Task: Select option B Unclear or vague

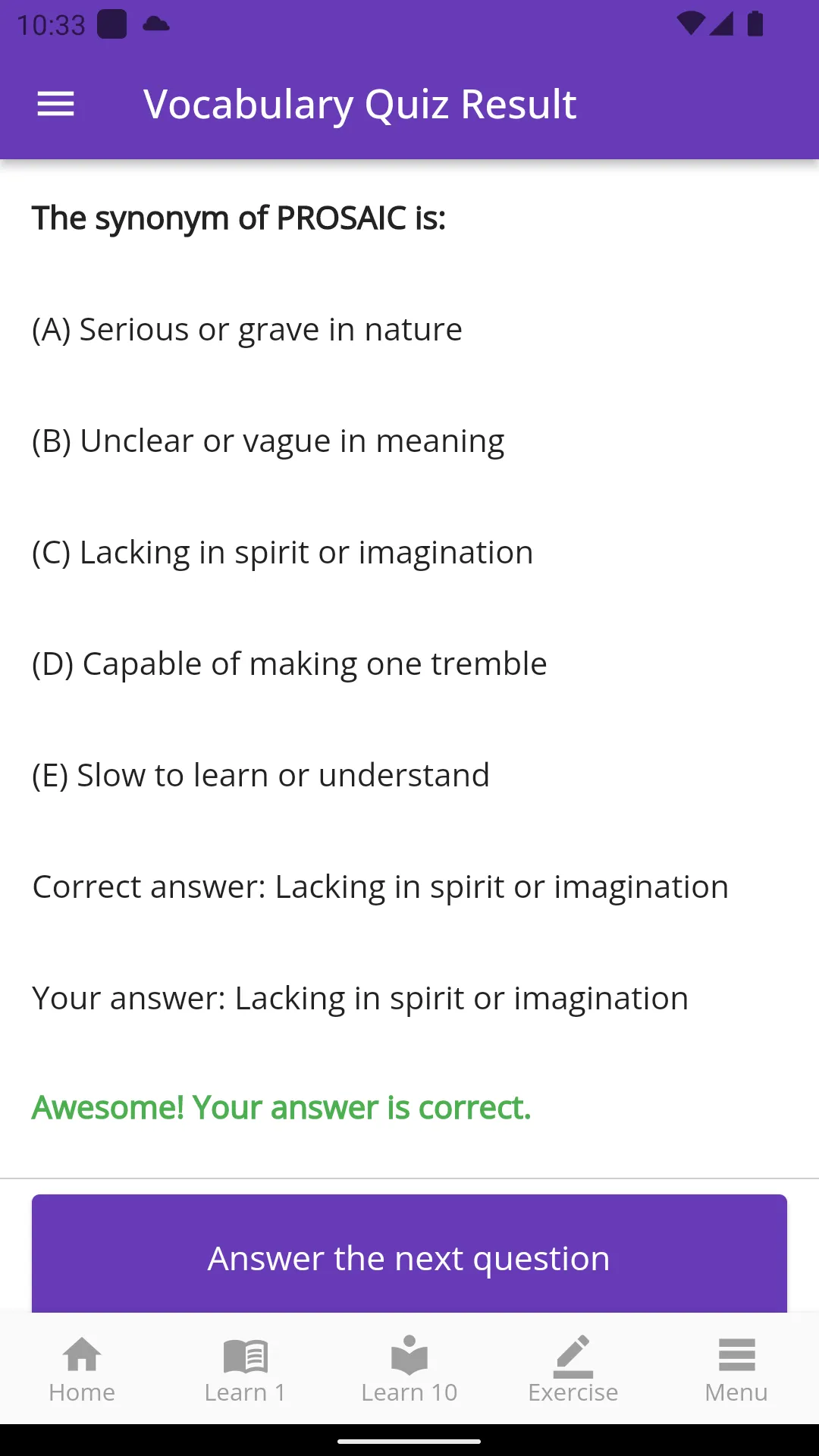Action: point(268,441)
